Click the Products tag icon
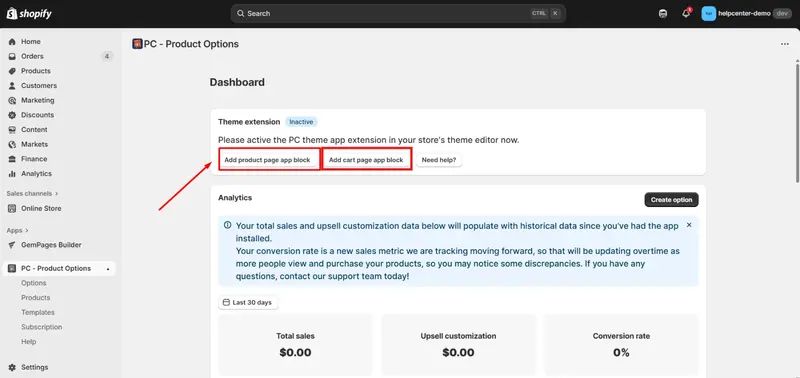The height and width of the screenshot is (378, 800). [x=12, y=71]
